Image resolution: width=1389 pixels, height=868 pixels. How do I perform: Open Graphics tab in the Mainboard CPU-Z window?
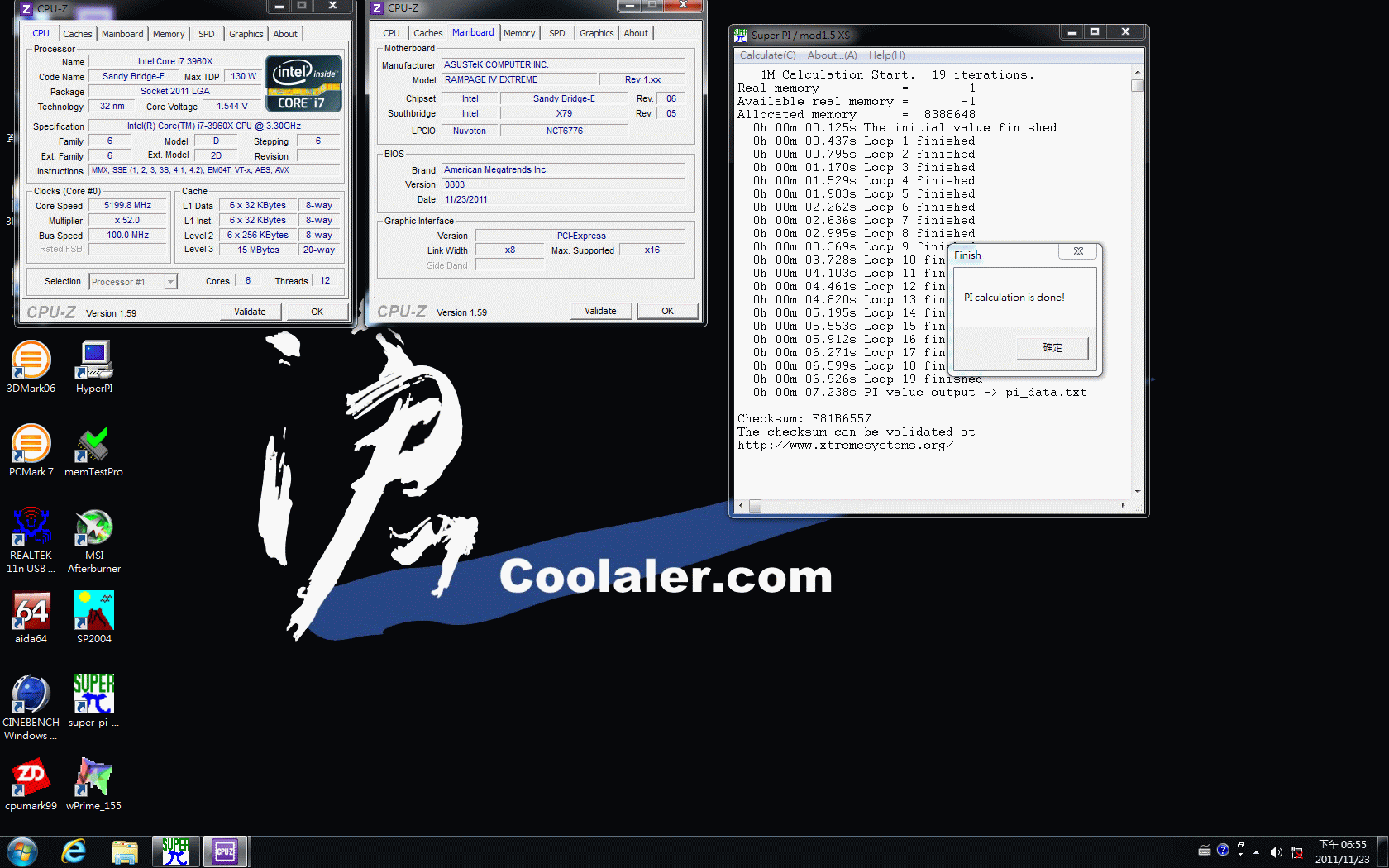[597, 33]
